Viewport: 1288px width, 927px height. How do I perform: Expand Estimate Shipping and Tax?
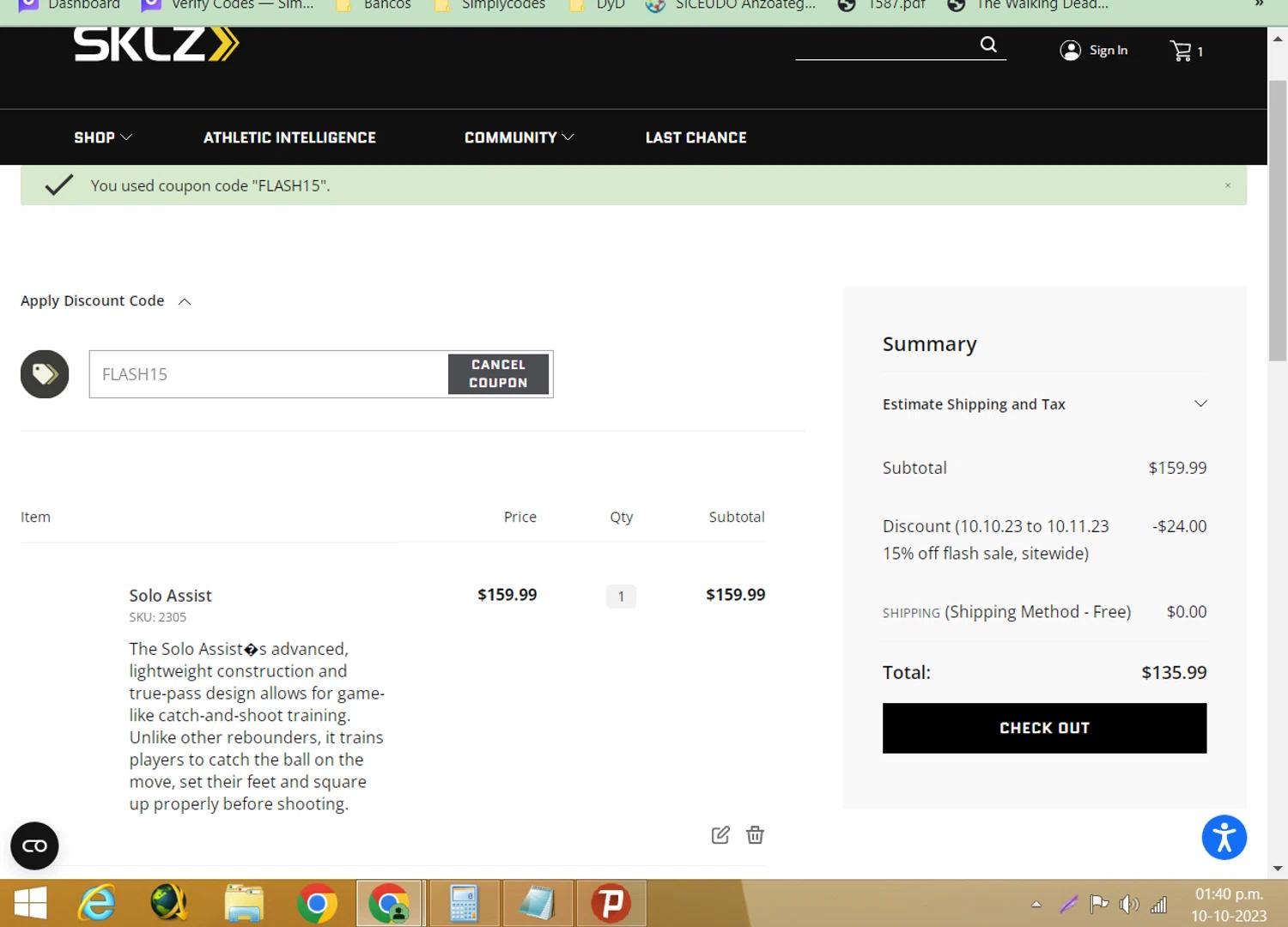point(1044,404)
